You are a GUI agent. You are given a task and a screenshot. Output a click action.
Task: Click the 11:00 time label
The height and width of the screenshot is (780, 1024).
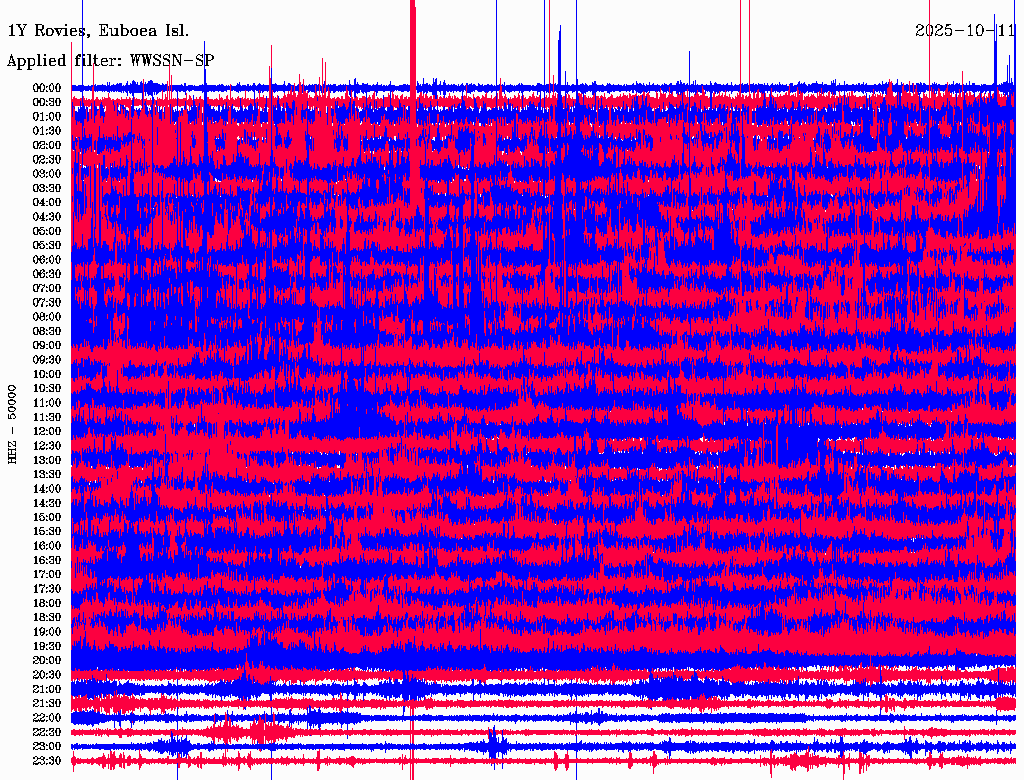(x=47, y=403)
